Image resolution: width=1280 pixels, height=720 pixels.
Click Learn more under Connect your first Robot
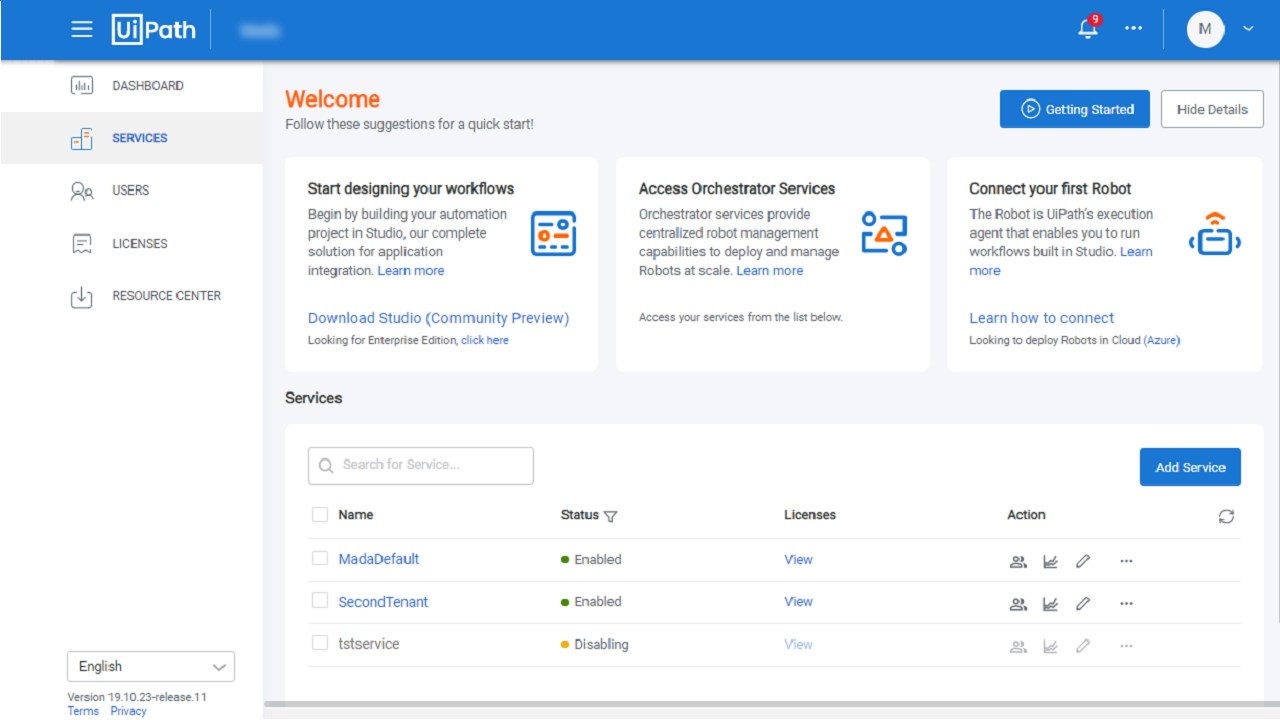1061,261
